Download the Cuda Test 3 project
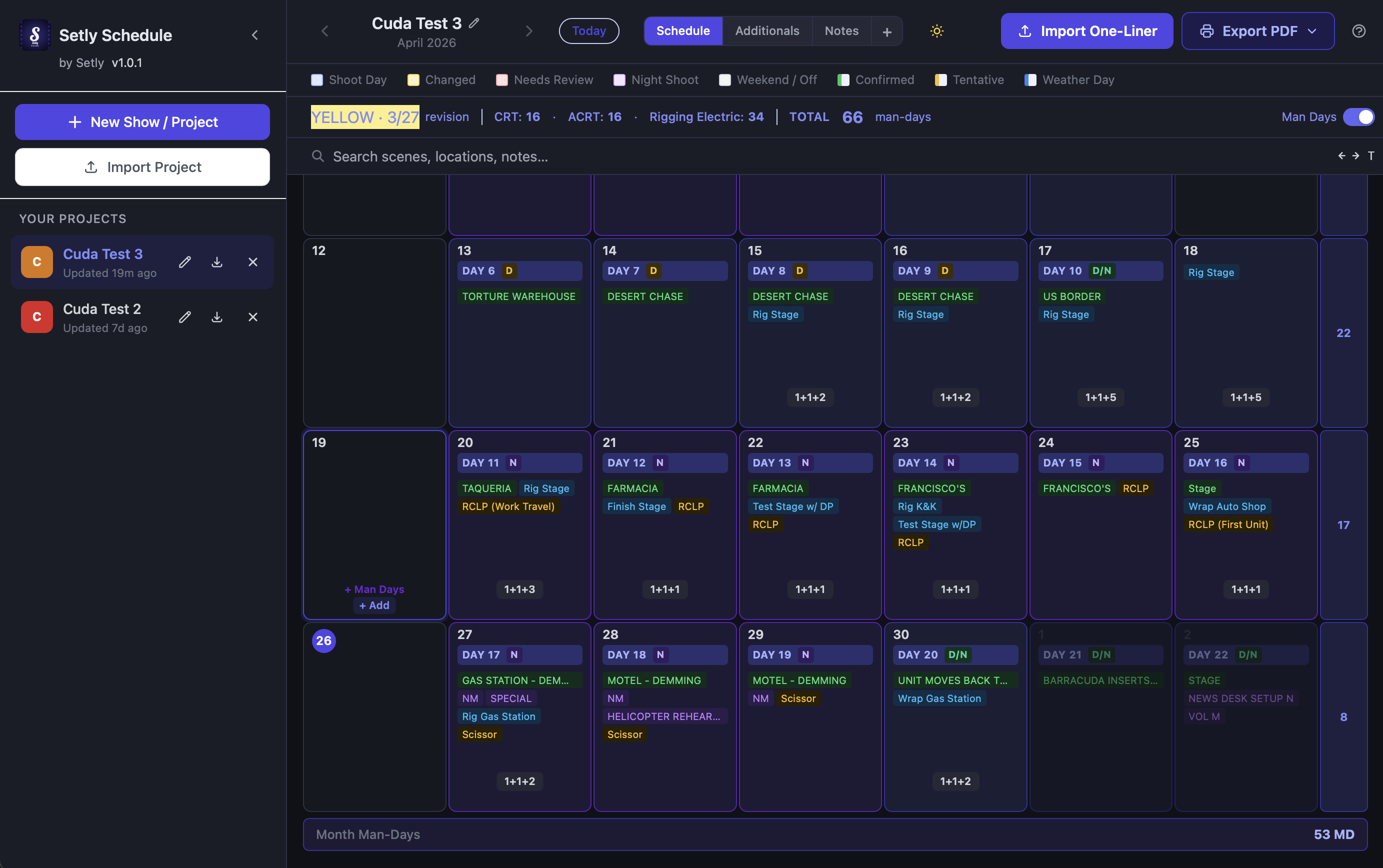 click(x=217, y=262)
